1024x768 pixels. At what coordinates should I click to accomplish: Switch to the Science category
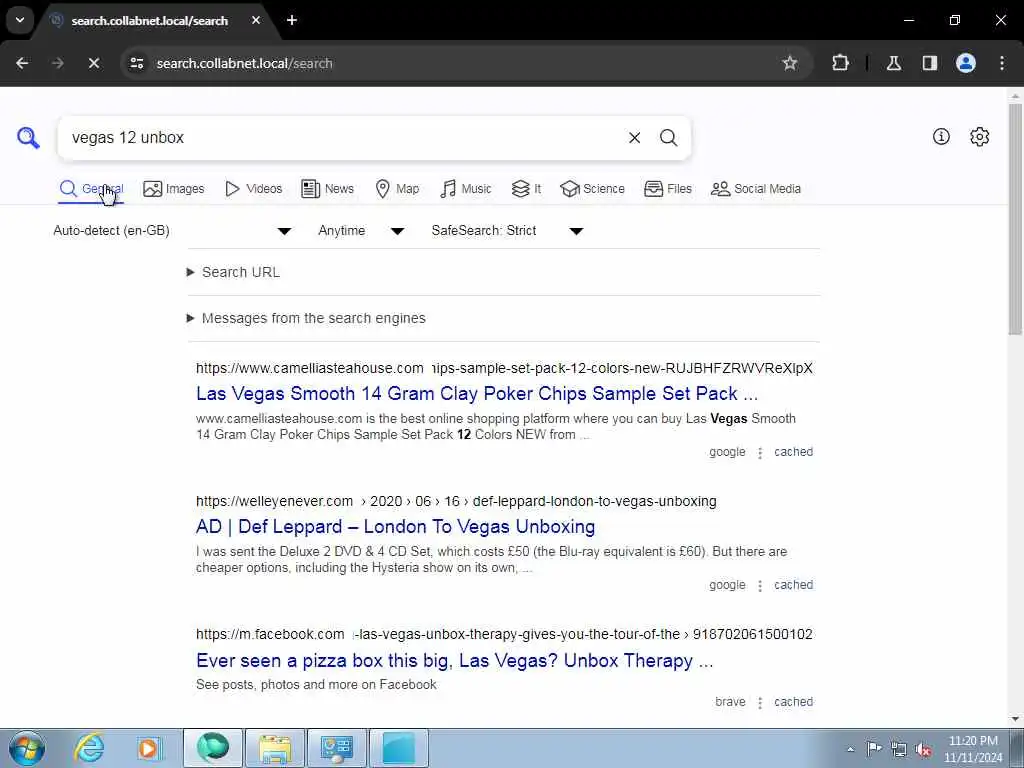(x=592, y=189)
